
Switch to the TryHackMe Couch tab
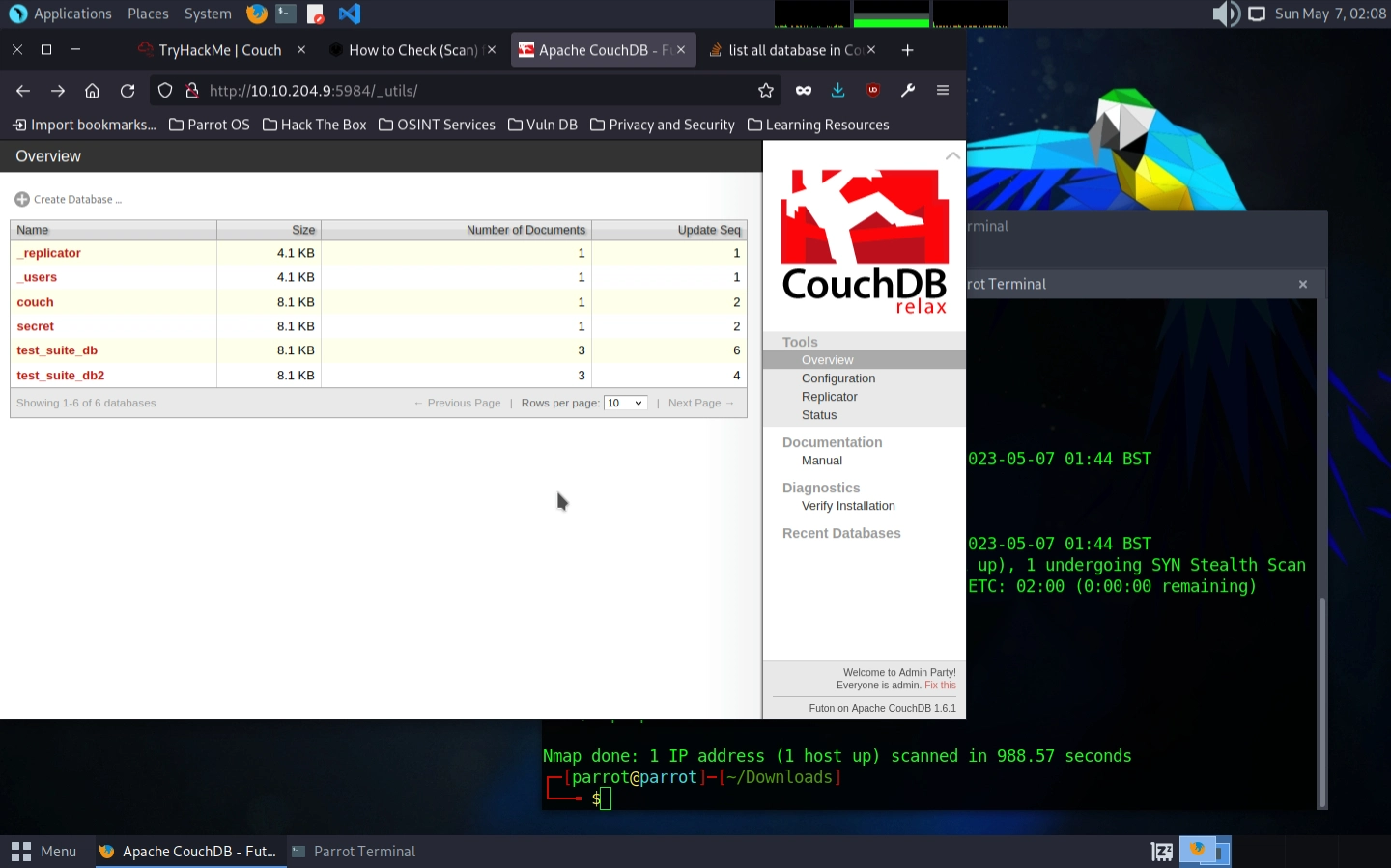click(219, 50)
